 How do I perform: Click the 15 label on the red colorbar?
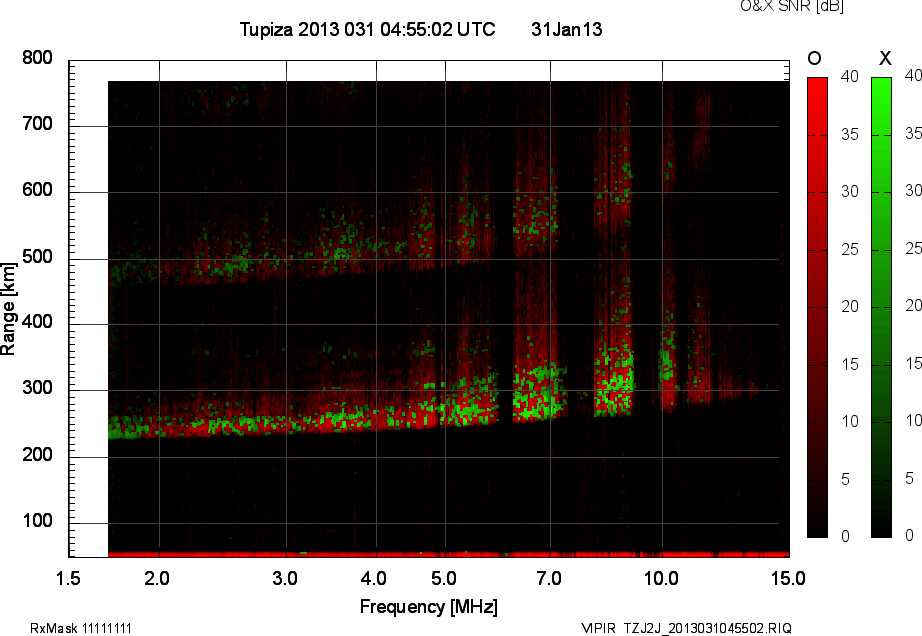(x=849, y=364)
